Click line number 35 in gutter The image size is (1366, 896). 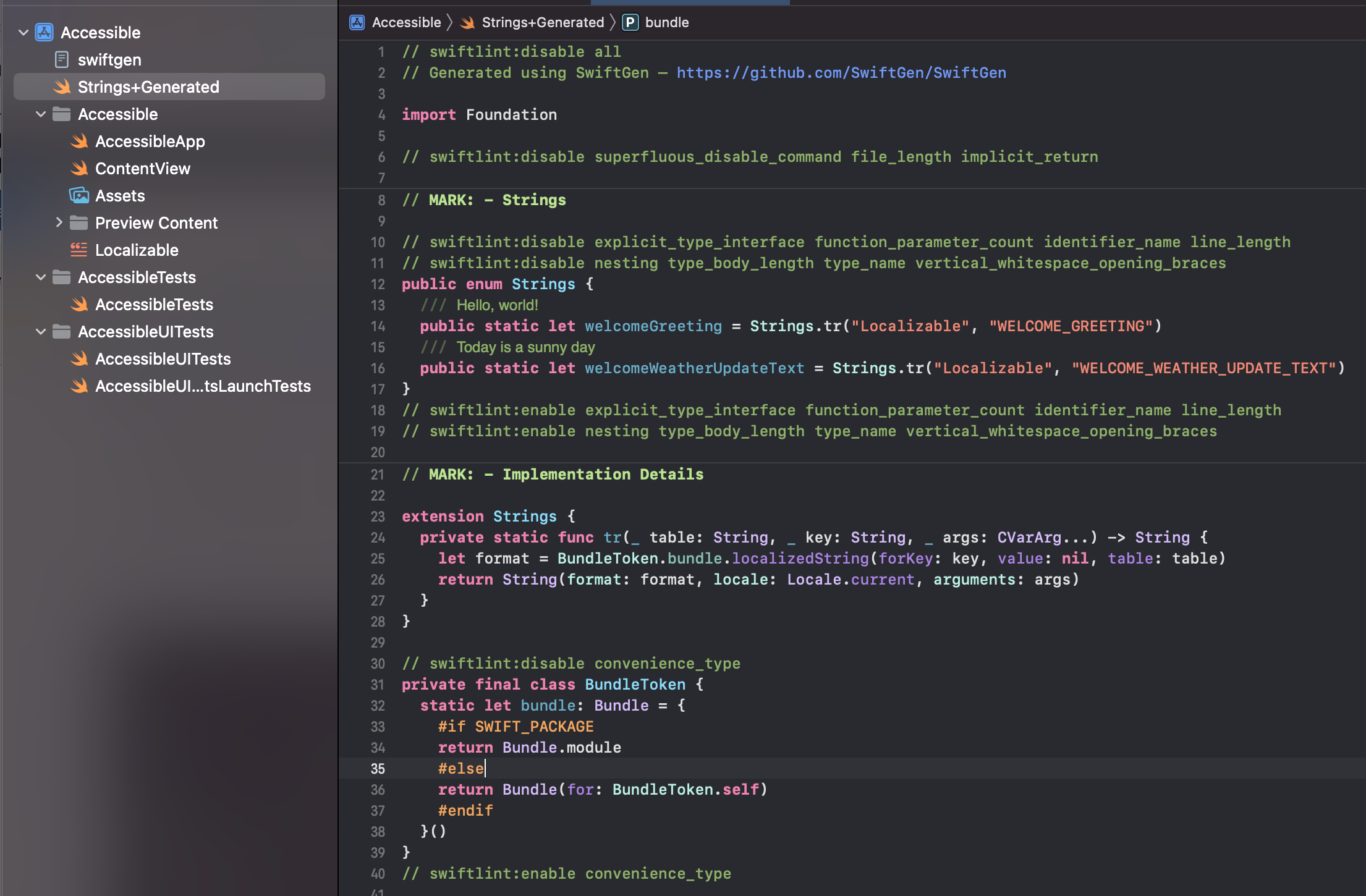(x=378, y=769)
